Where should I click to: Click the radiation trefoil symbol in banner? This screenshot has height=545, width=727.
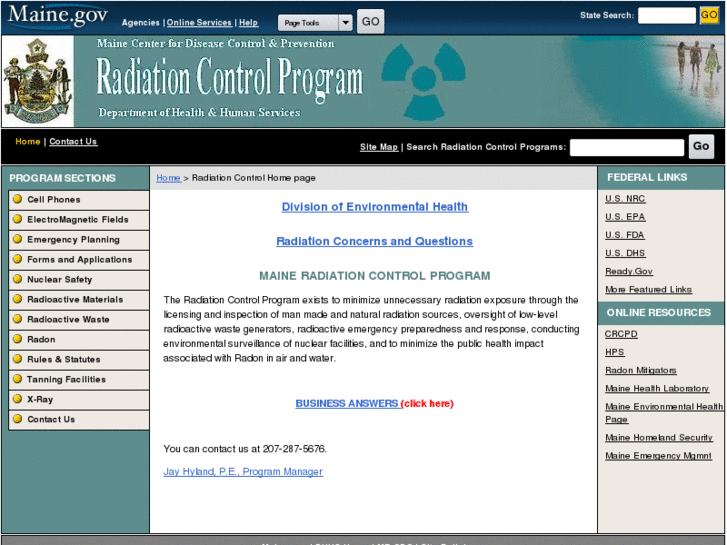tap(423, 81)
